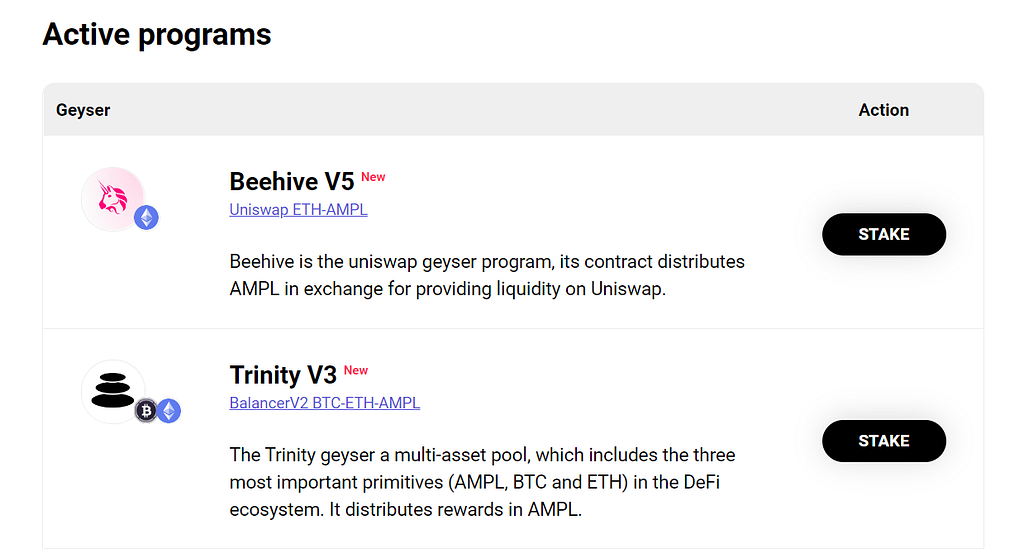
Task: Click the Balancer stacked stones logo
Action: click(112, 391)
